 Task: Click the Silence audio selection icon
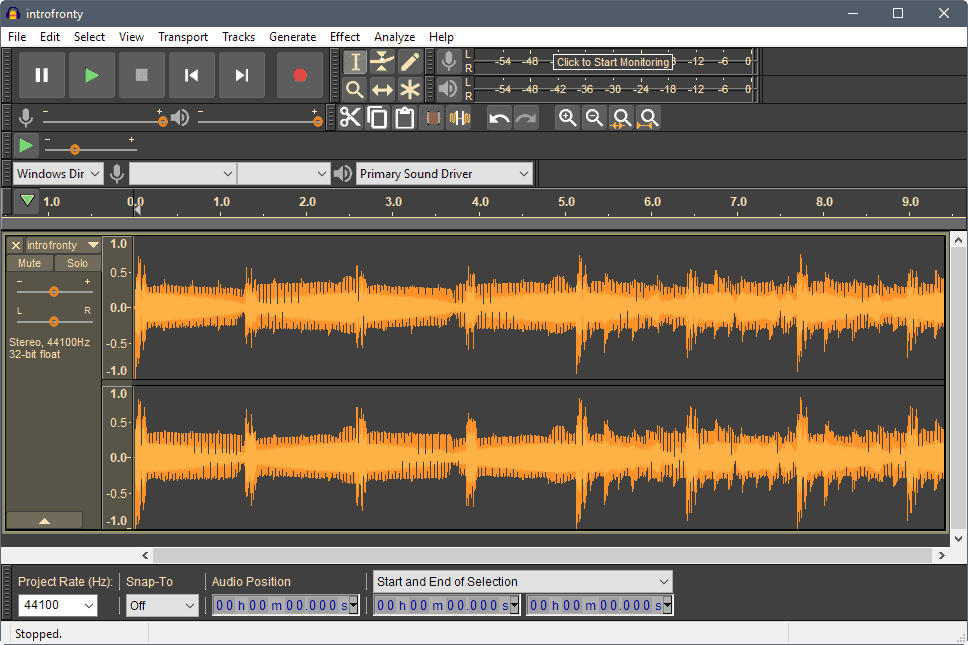459,118
